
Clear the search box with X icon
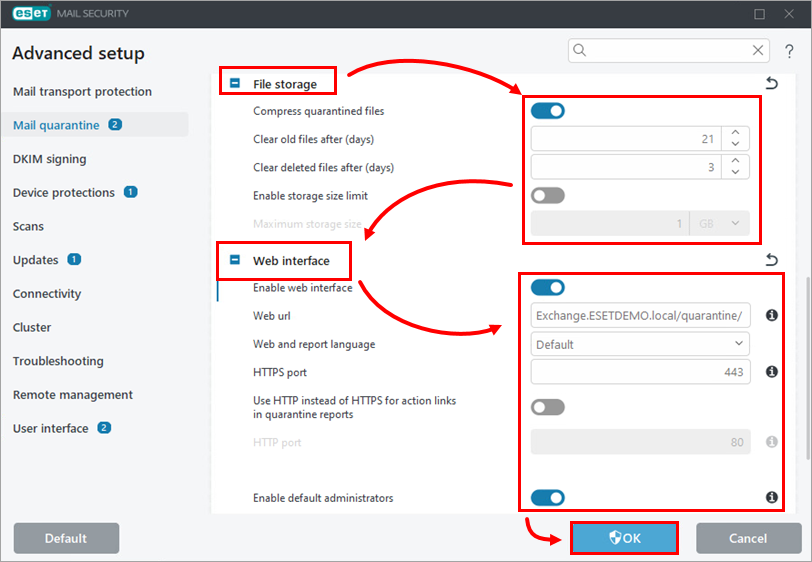(x=758, y=51)
